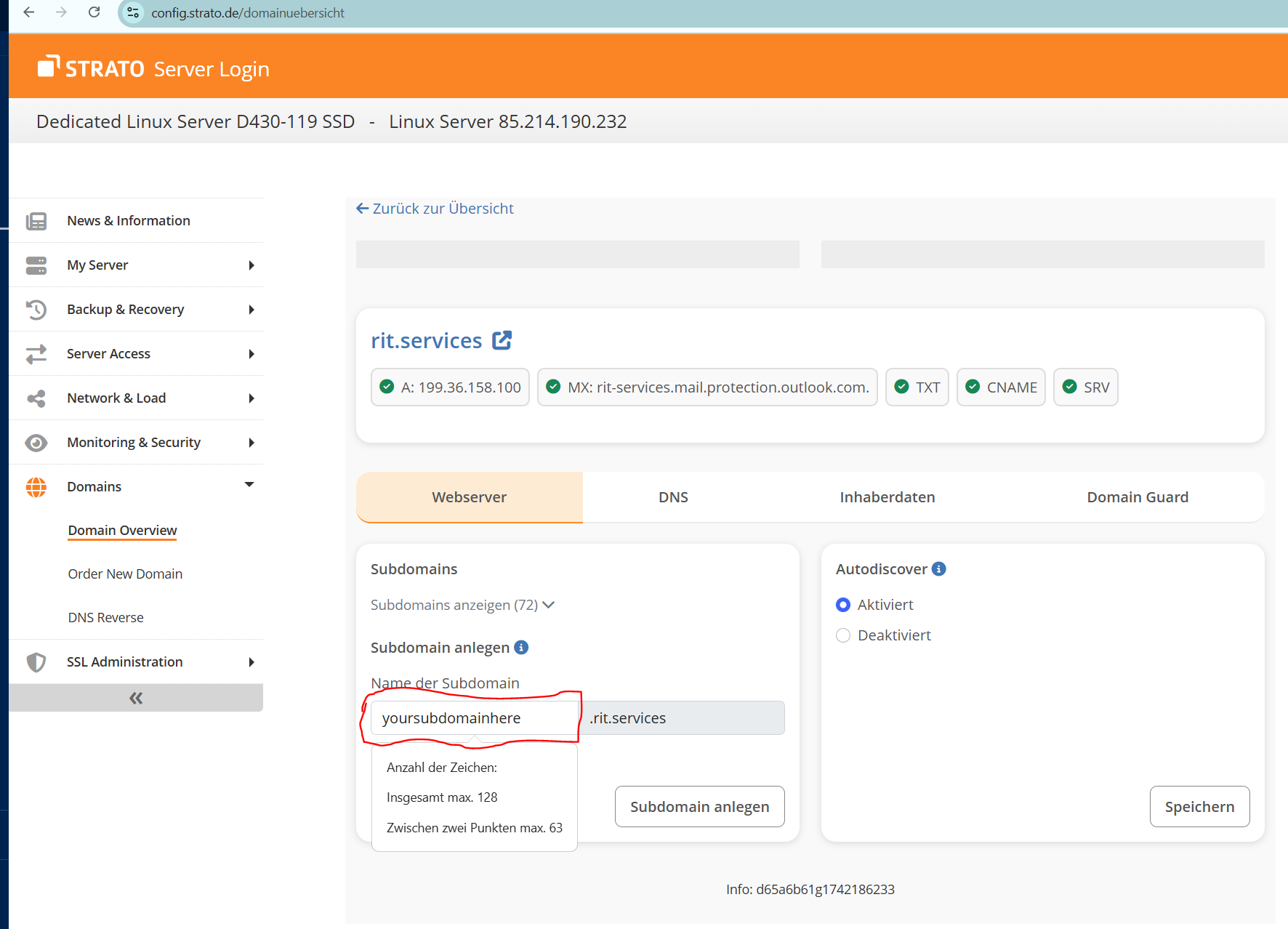Click the info icon next to Autodiscover
The height and width of the screenshot is (929, 1288).
tap(939, 568)
